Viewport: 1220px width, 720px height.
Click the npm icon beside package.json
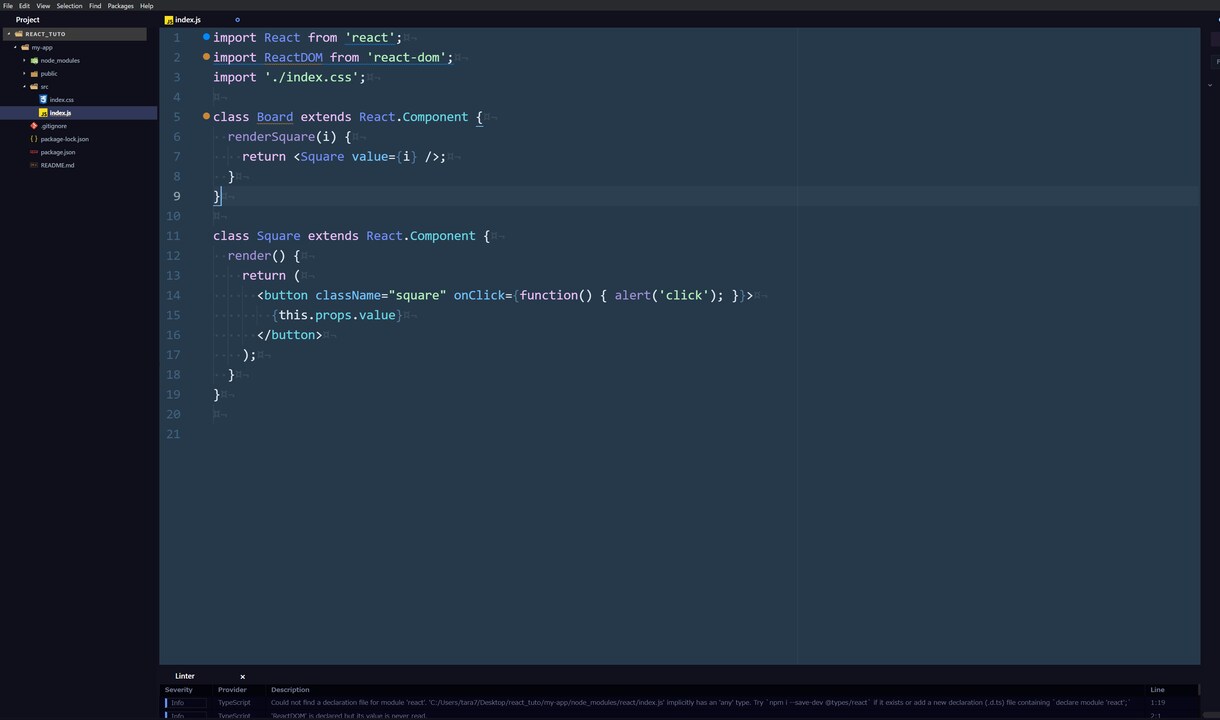pos(34,152)
